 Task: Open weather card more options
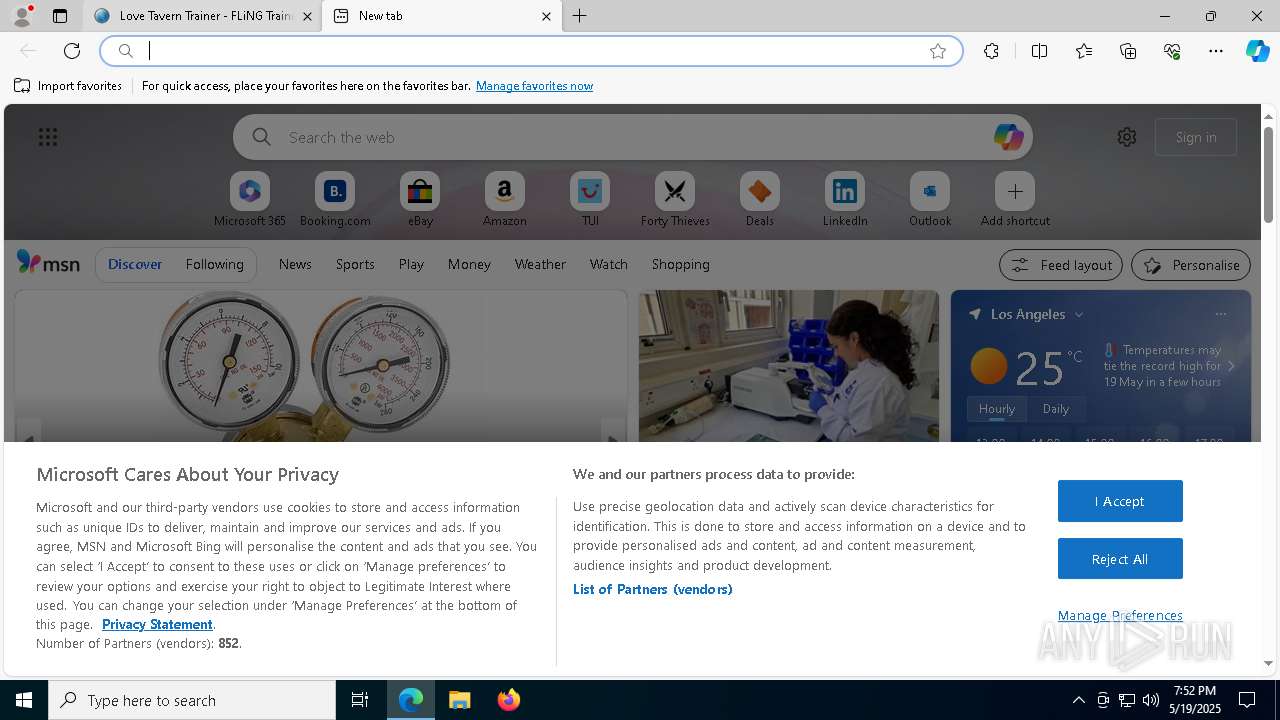[x=1220, y=314]
